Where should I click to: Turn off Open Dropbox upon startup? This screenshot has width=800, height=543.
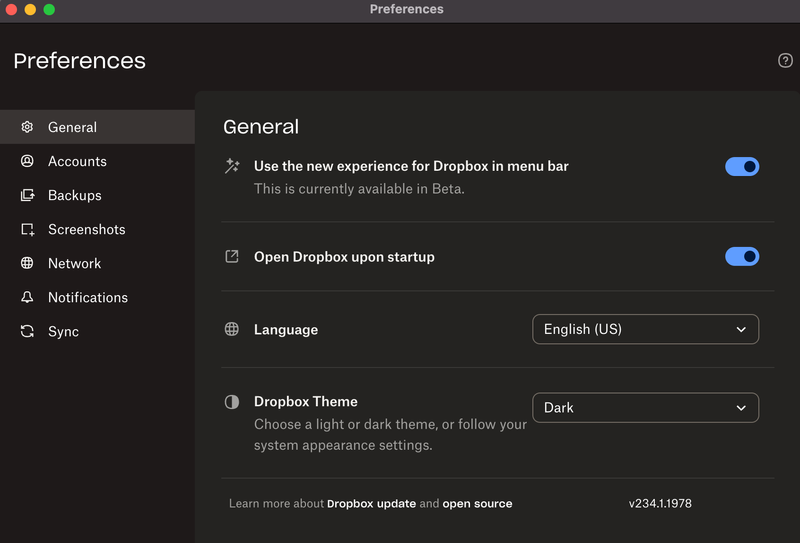[742, 257]
